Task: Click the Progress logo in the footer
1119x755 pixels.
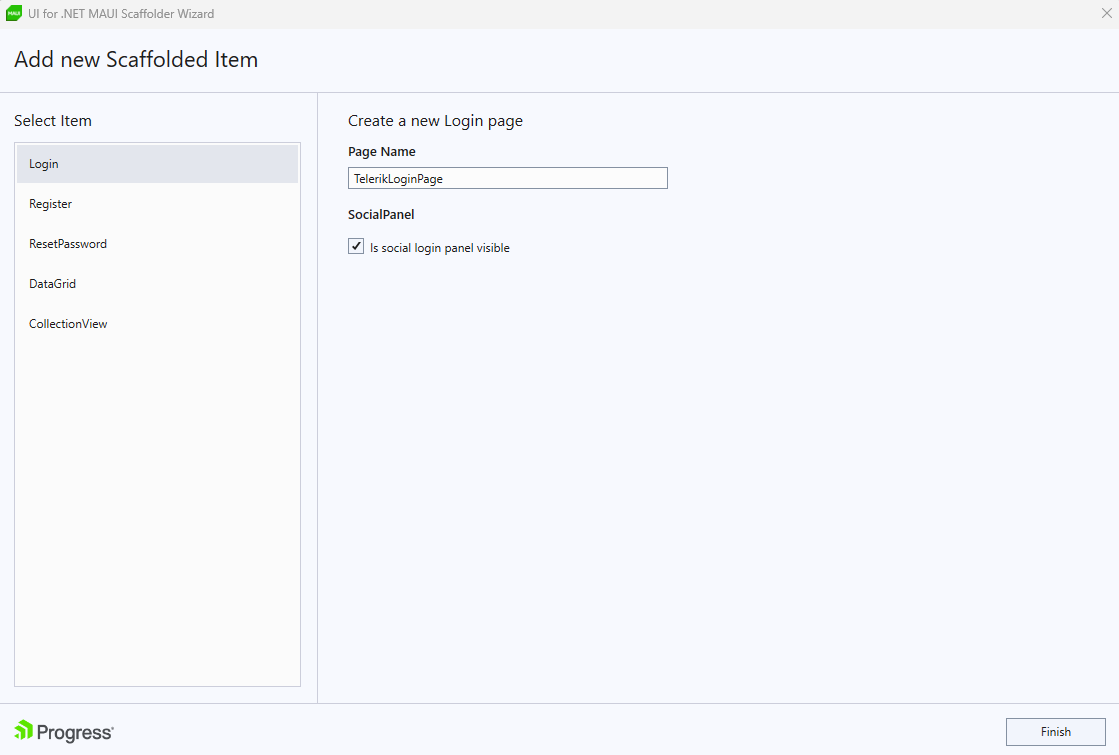Action: tap(63, 731)
